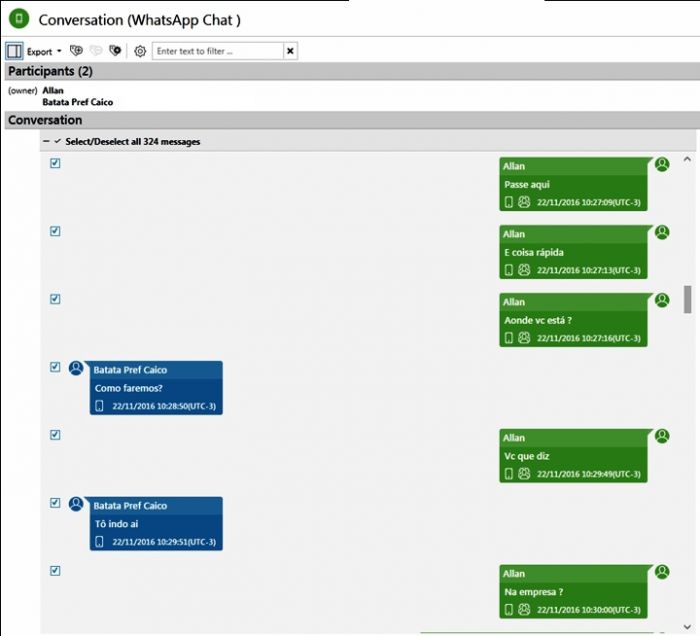The width and height of the screenshot is (700, 636).
Task: Click the conversation scrollbar thumb
Action: point(688,299)
